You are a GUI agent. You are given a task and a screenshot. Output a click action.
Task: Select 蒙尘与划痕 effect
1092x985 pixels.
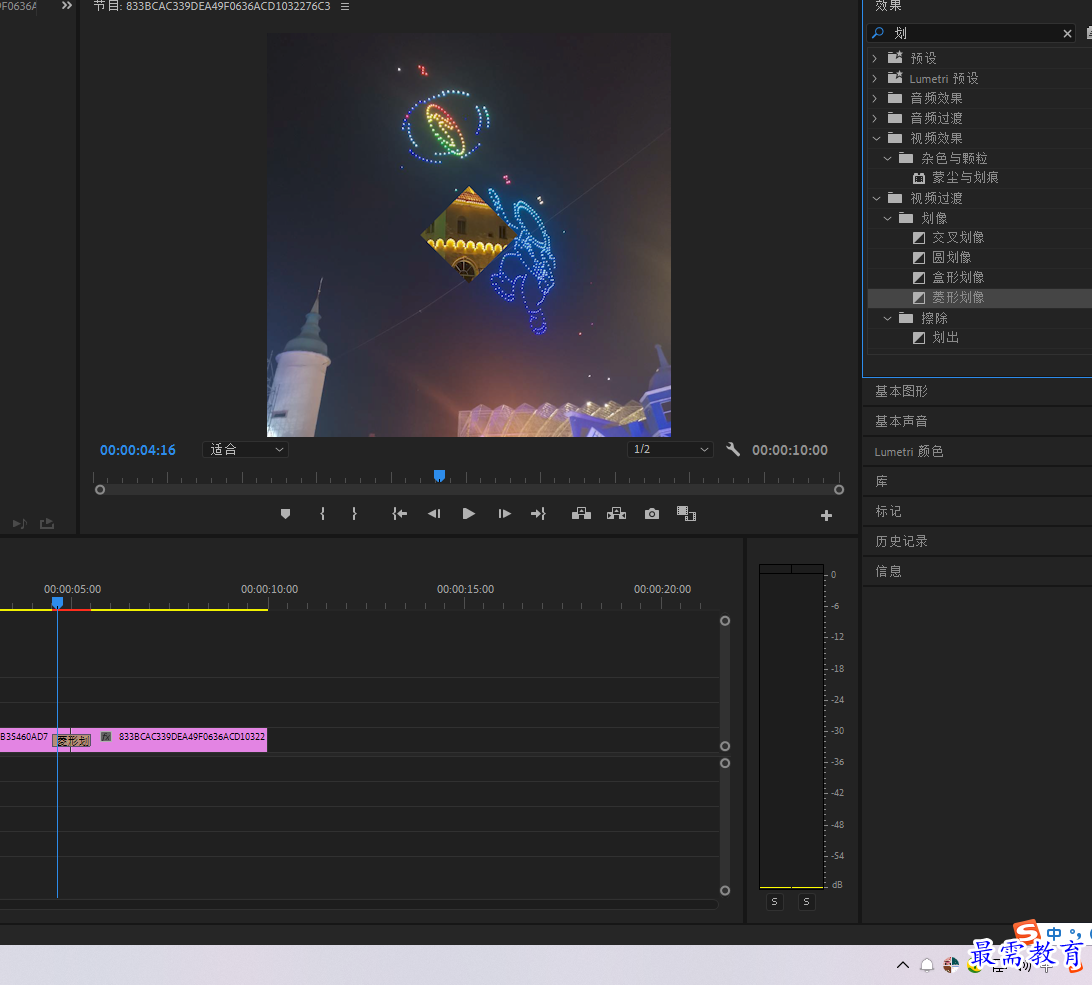pyautogui.click(x=965, y=178)
